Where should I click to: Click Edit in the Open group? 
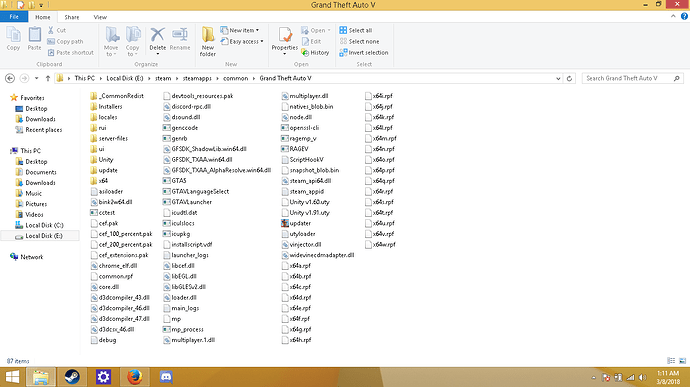point(311,41)
